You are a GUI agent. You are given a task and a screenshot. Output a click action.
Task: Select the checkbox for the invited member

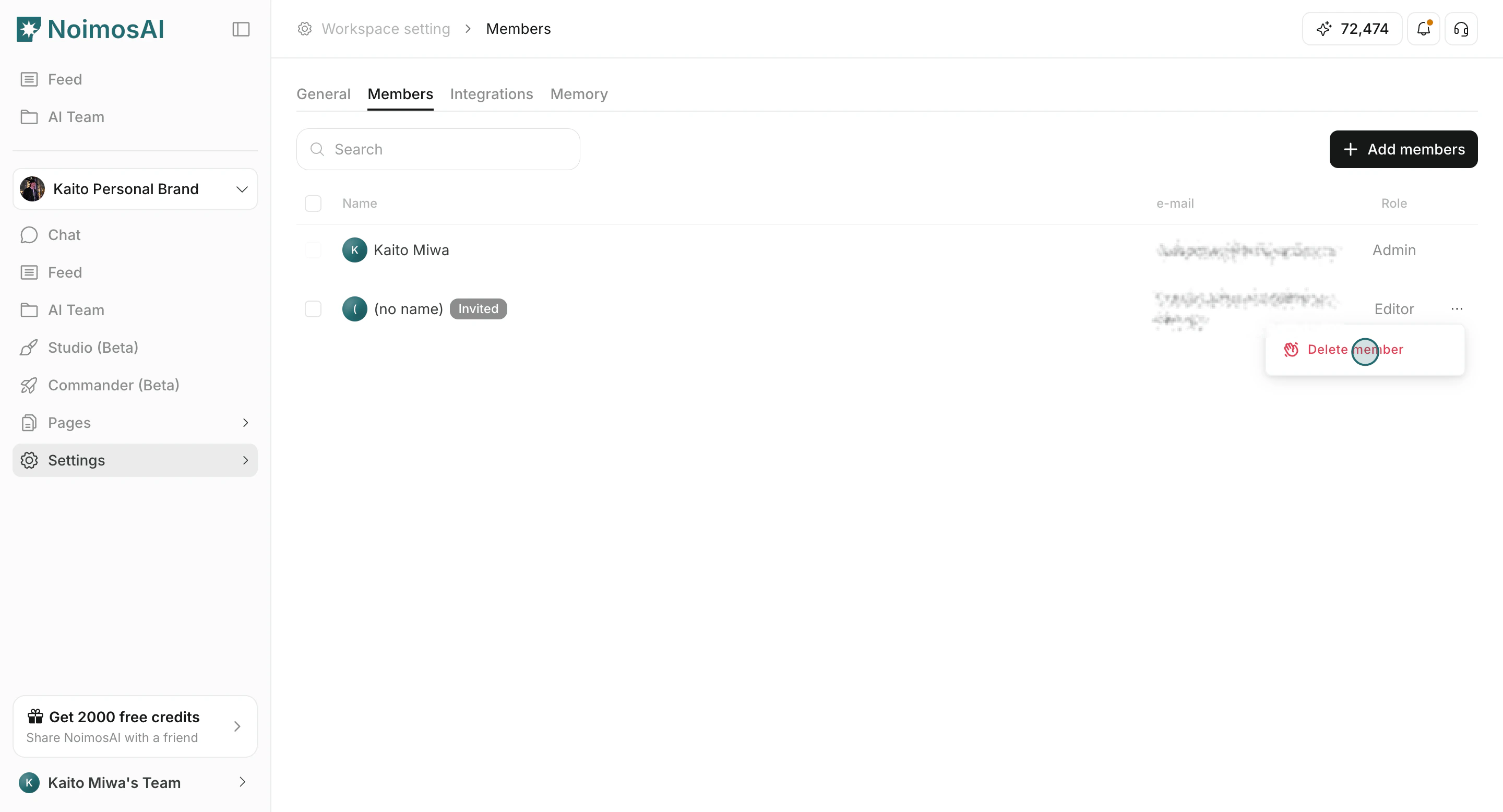coord(313,308)
